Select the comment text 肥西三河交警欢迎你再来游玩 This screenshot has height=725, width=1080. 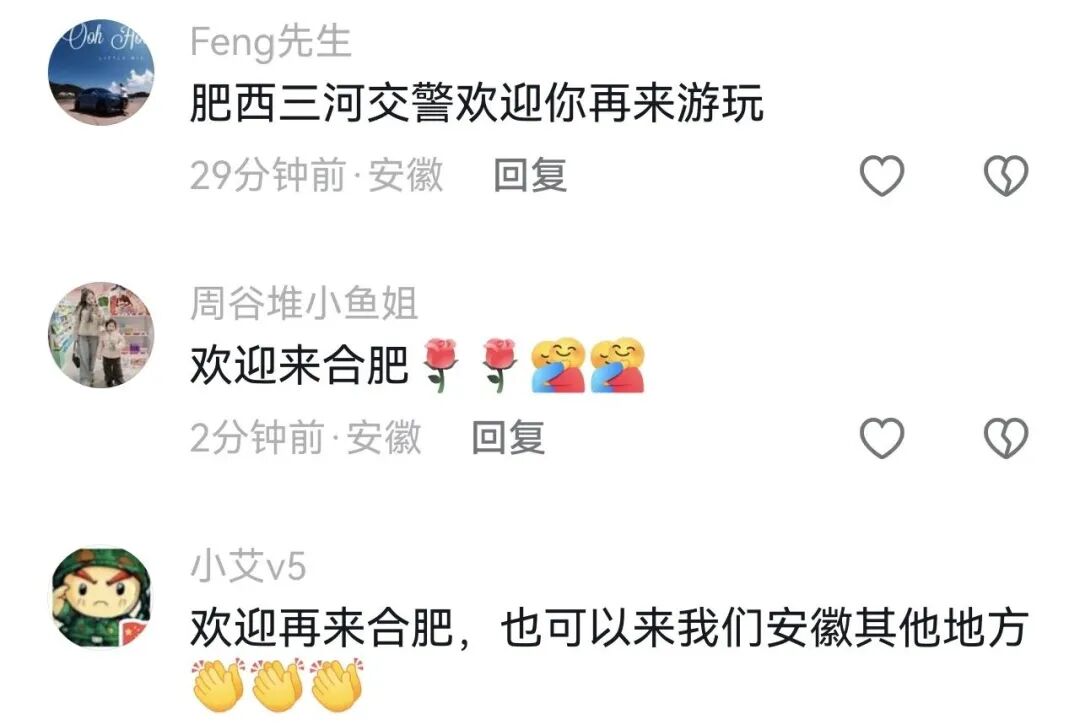pos(477,103)
